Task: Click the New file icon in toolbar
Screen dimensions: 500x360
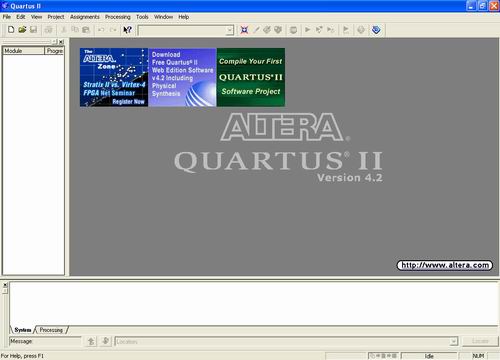Action: click(11, 30)
